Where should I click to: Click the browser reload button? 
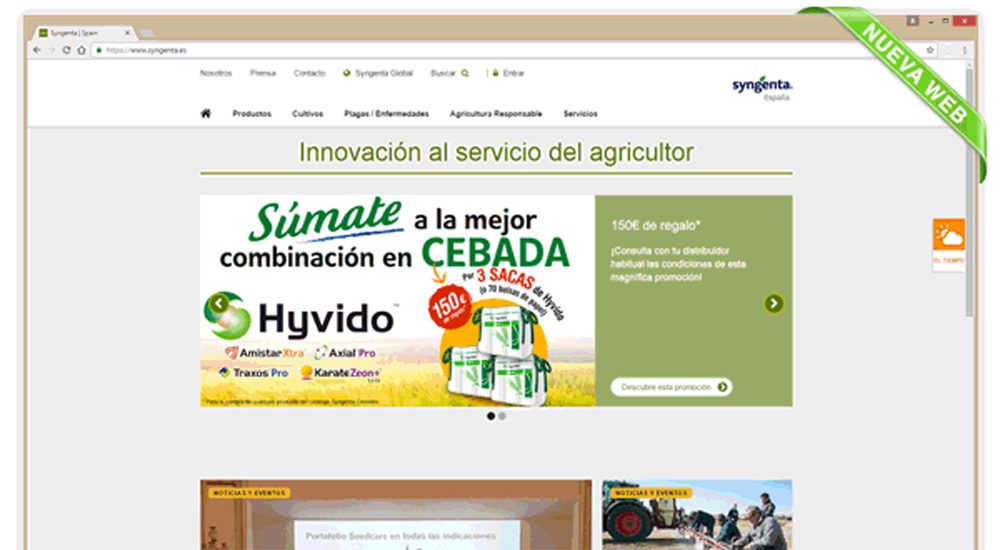[x=67, y=50]
